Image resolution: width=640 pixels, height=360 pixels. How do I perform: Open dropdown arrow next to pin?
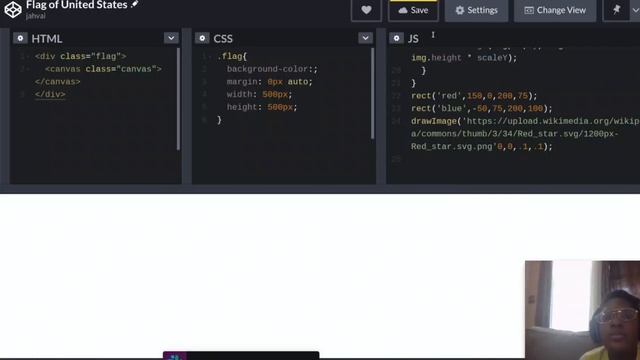click(635, 10)
